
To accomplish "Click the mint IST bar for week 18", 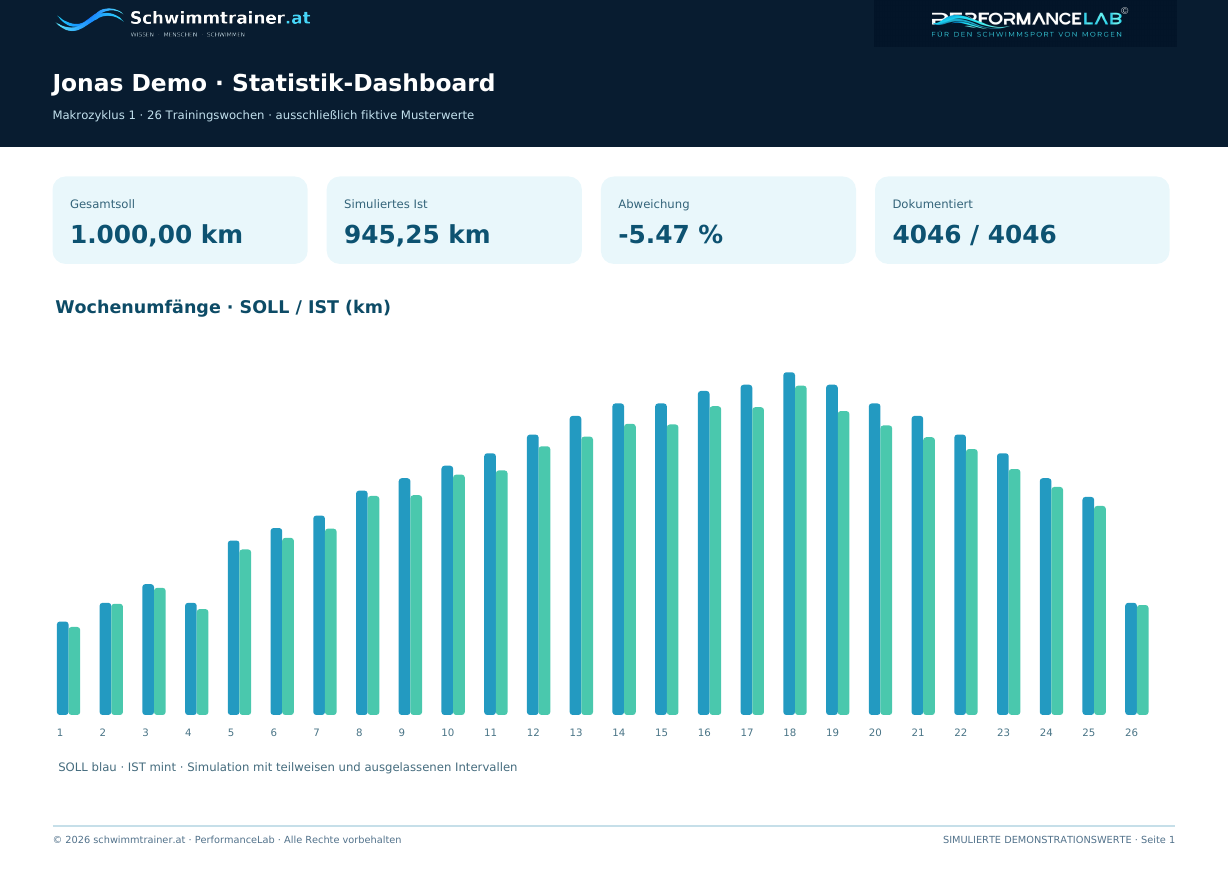I will point(801,550).
